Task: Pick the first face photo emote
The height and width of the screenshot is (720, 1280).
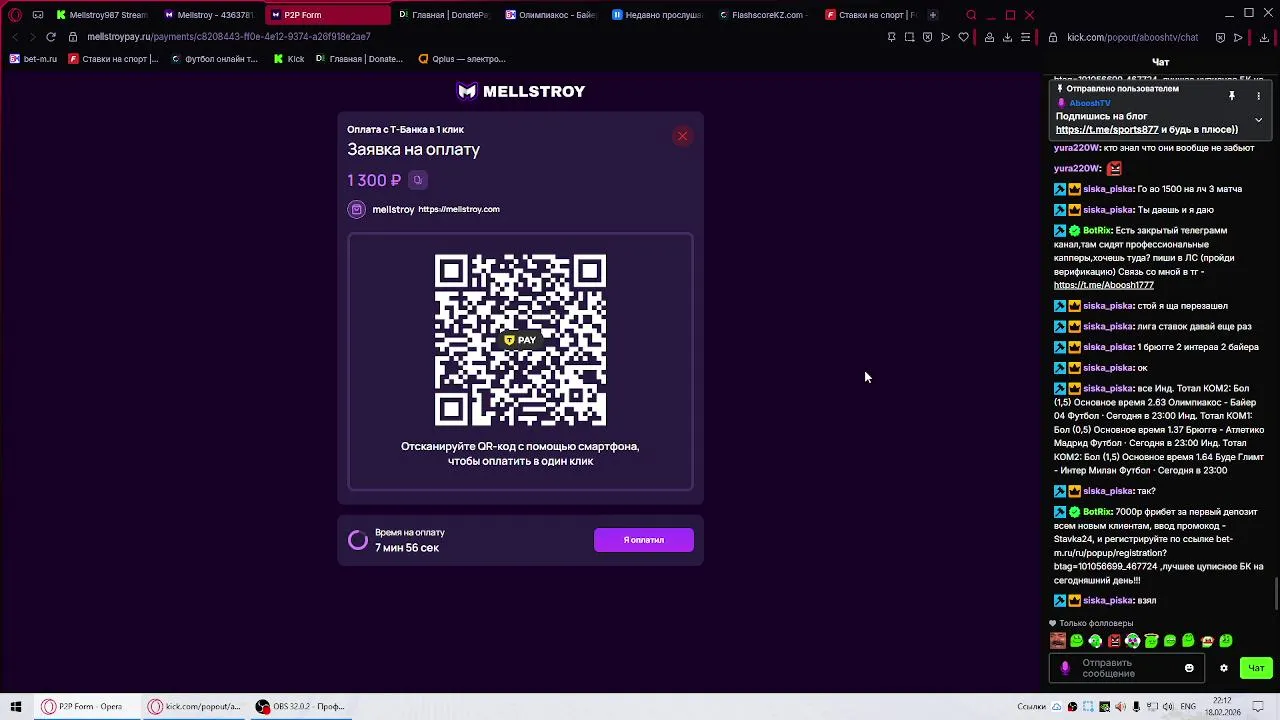Action: click(1058, 641)
